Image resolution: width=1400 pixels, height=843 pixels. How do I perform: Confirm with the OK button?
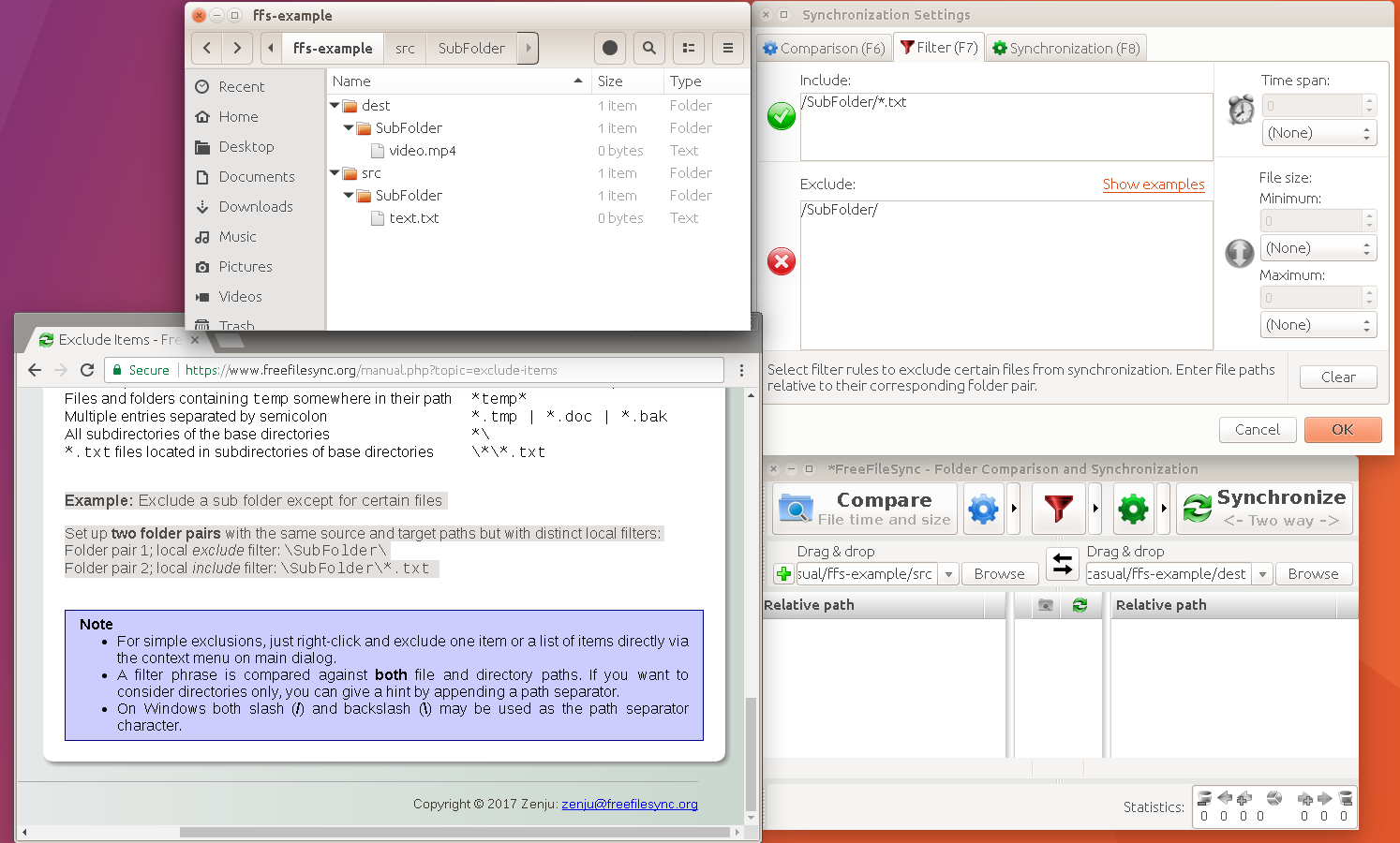click(x=1343, y=429)
